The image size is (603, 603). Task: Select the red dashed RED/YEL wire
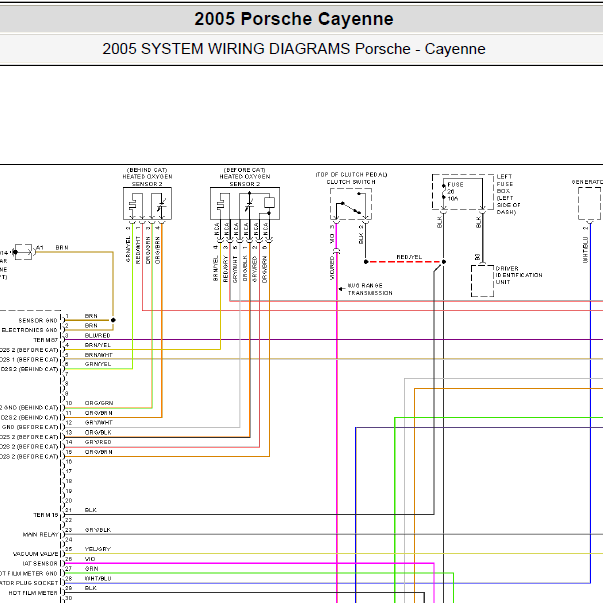click(405, 262)
